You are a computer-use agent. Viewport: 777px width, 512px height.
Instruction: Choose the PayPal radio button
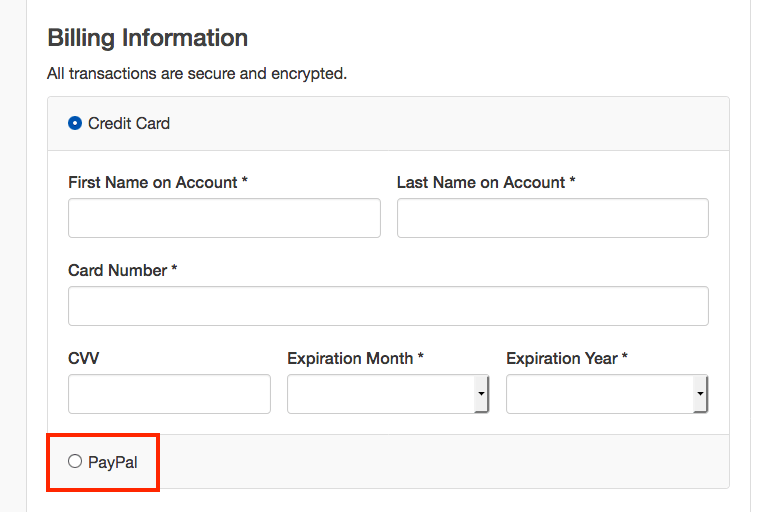coord(75,461)
